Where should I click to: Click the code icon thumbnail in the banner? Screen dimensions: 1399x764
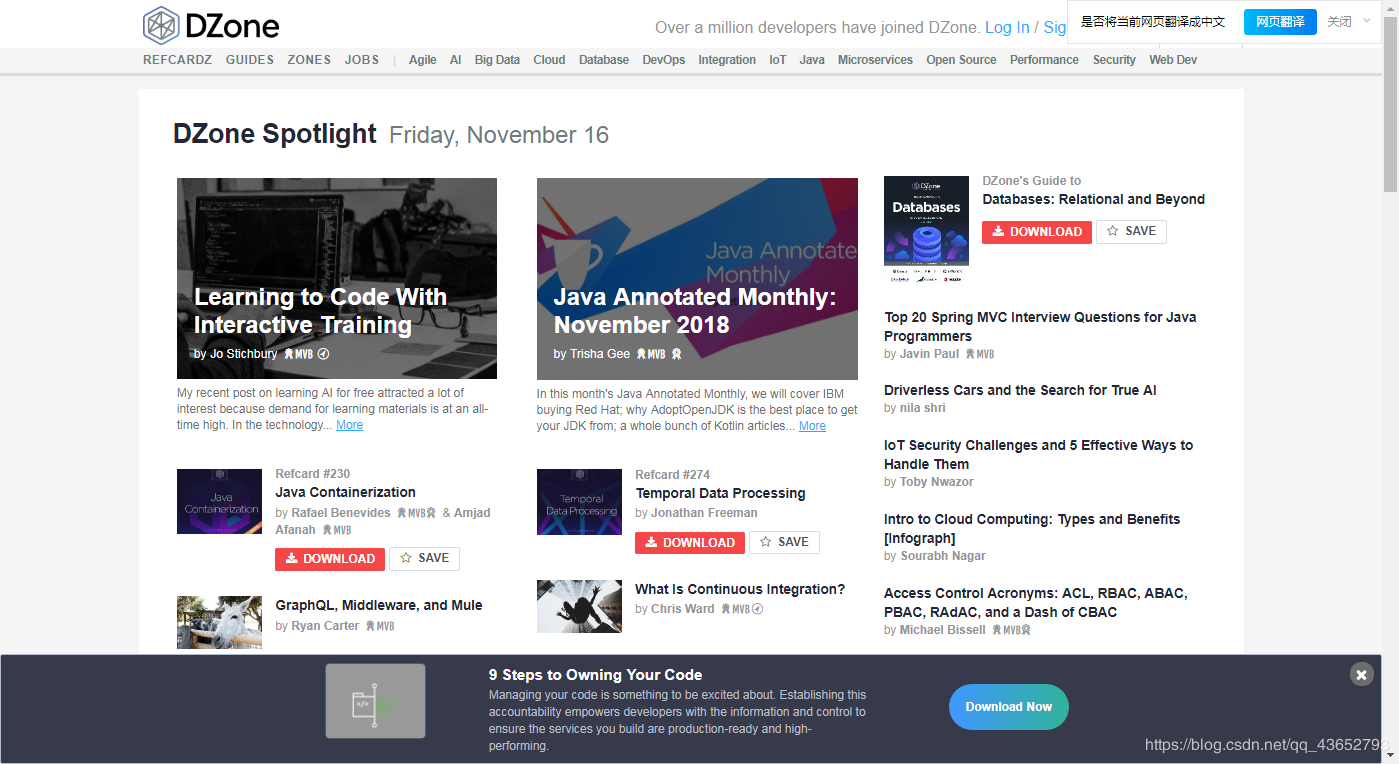pos(375,701)
